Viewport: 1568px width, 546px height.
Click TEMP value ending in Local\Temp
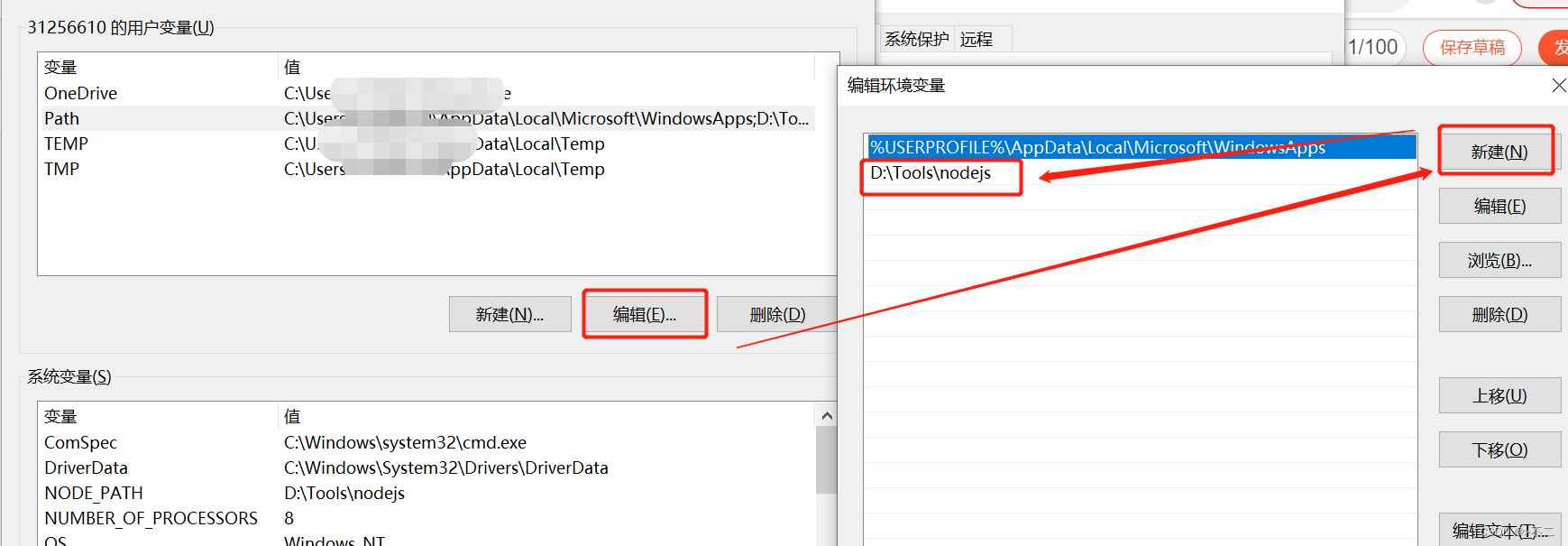click(x=445, y=143)
